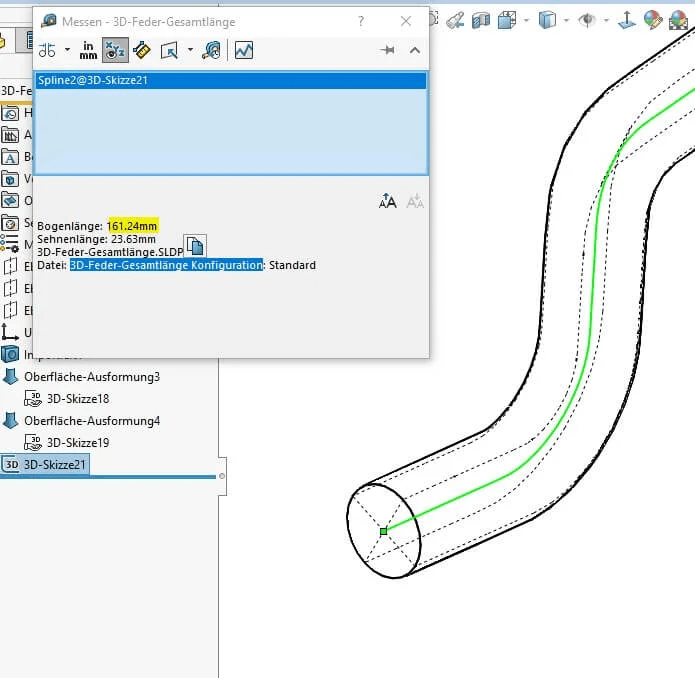This screenshot has width=695, height=678.
Task: Open help for Messen dialog
Action: 360,21
